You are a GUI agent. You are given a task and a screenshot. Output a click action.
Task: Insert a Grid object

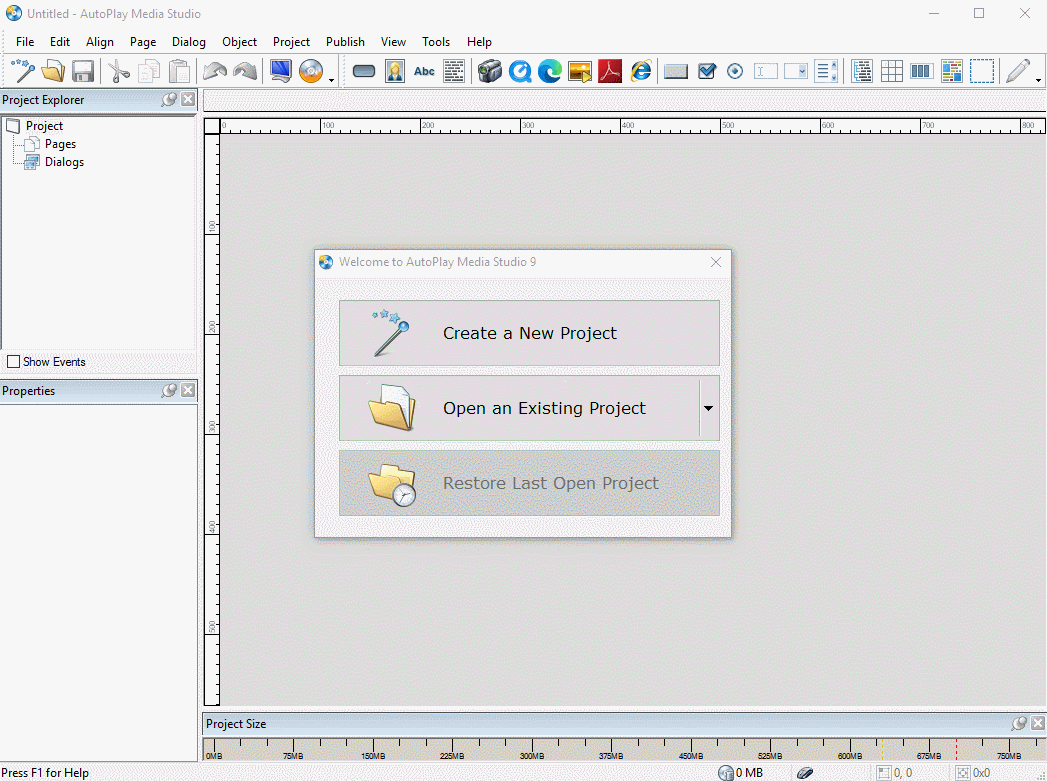point(891,71)
